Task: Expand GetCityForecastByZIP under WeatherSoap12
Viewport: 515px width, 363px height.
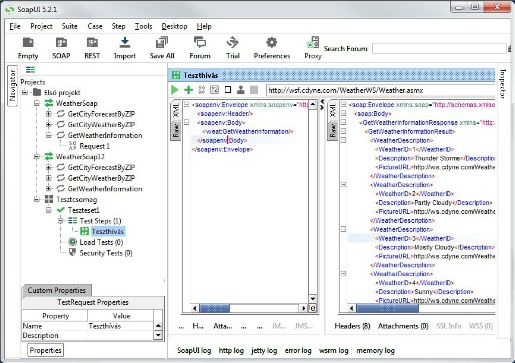Action: [49, 167]
